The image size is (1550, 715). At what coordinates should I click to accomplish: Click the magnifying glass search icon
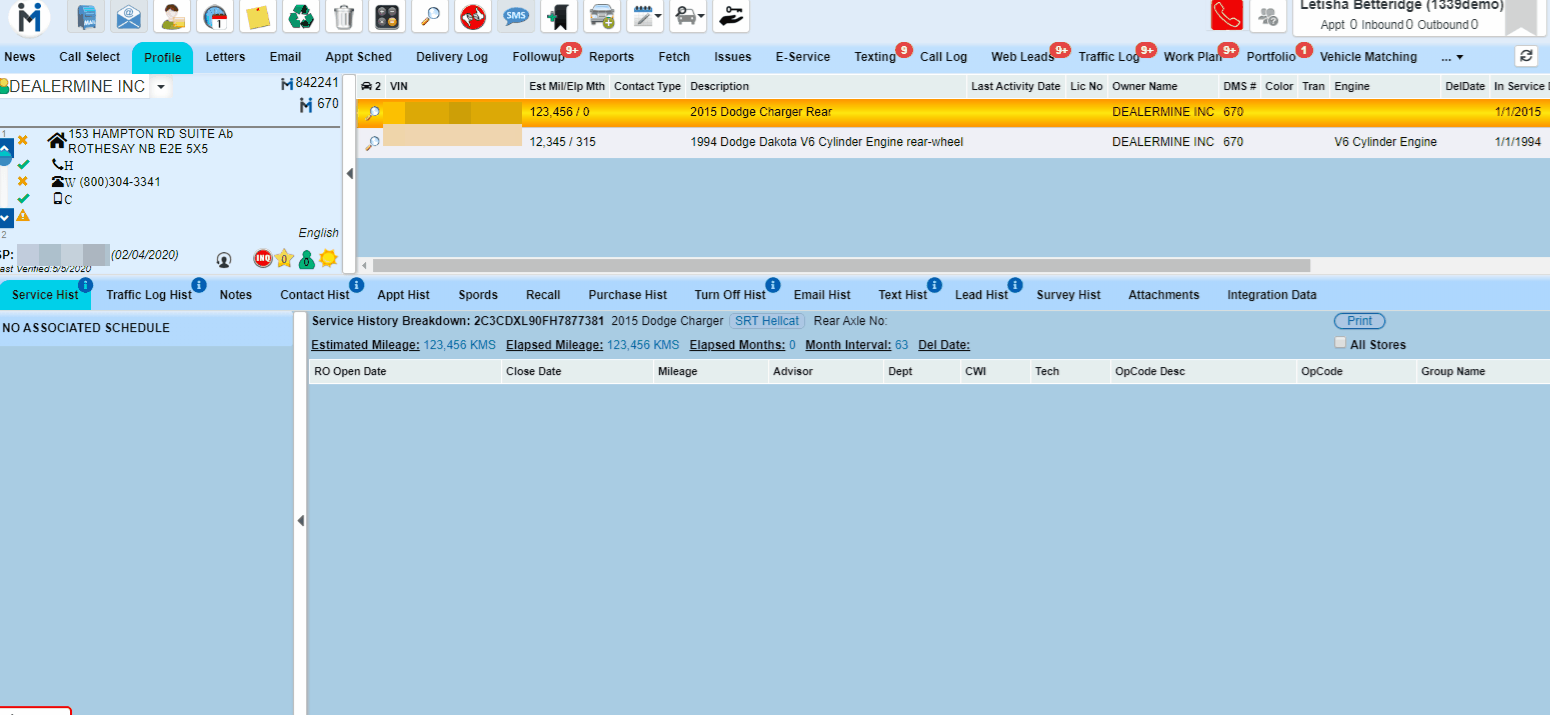[x=430, y=16]
